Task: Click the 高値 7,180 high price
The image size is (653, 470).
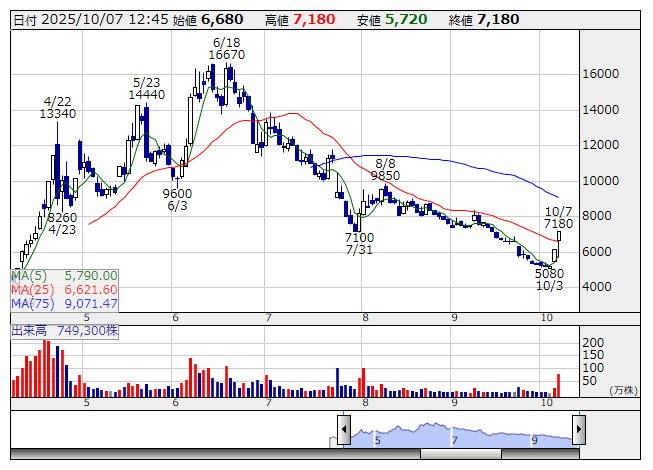Action: click(300, 20)
